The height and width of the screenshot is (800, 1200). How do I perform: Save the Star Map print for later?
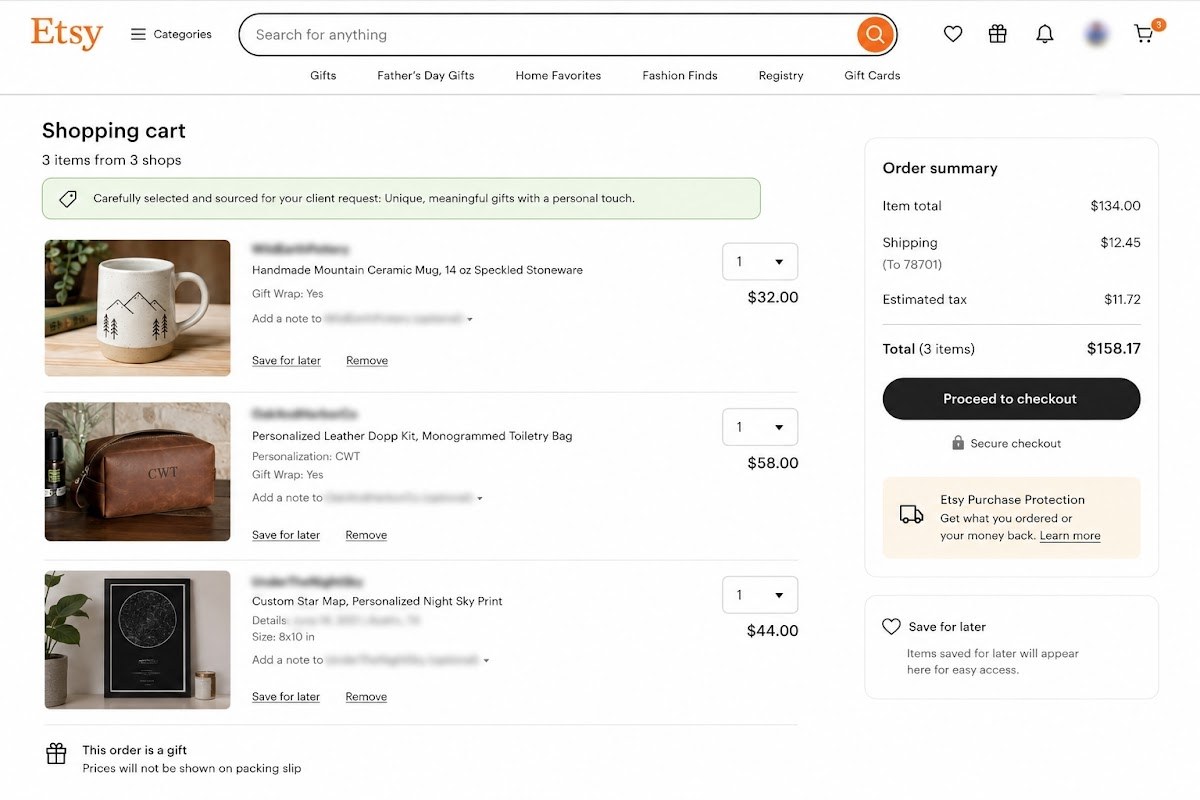286,697
